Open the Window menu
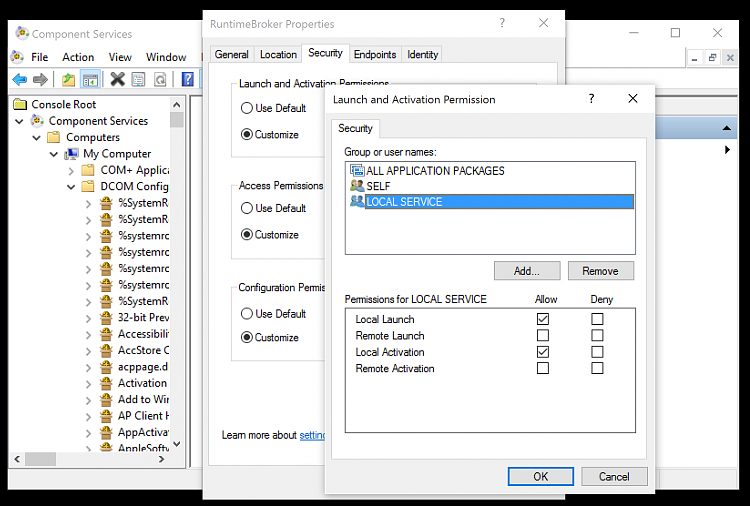Image resolution: width=750 pixels, height=506 pixels. click(x=166, y=57)
